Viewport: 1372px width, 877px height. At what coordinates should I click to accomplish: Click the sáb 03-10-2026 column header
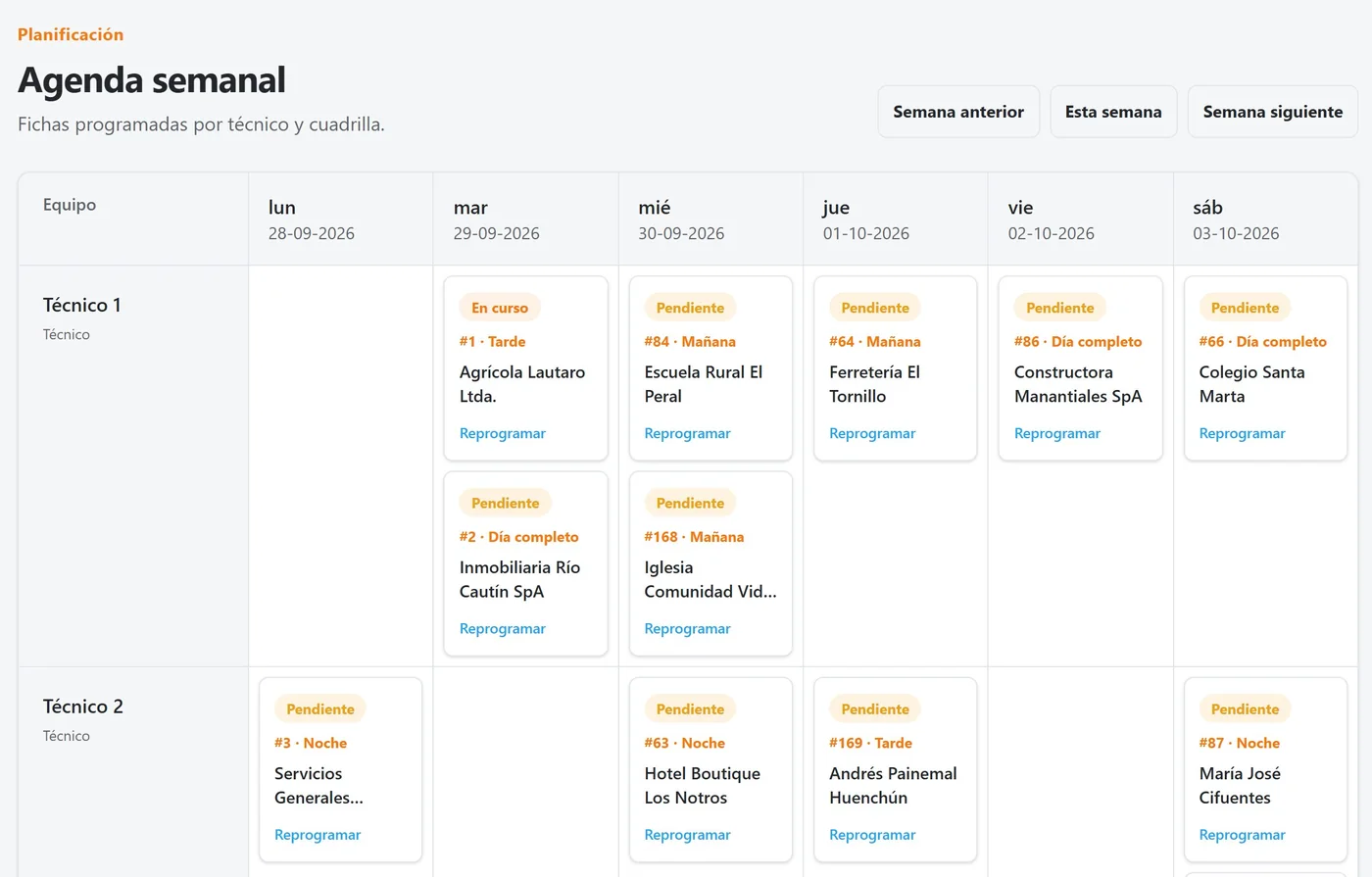click(x=1265, y=219)
